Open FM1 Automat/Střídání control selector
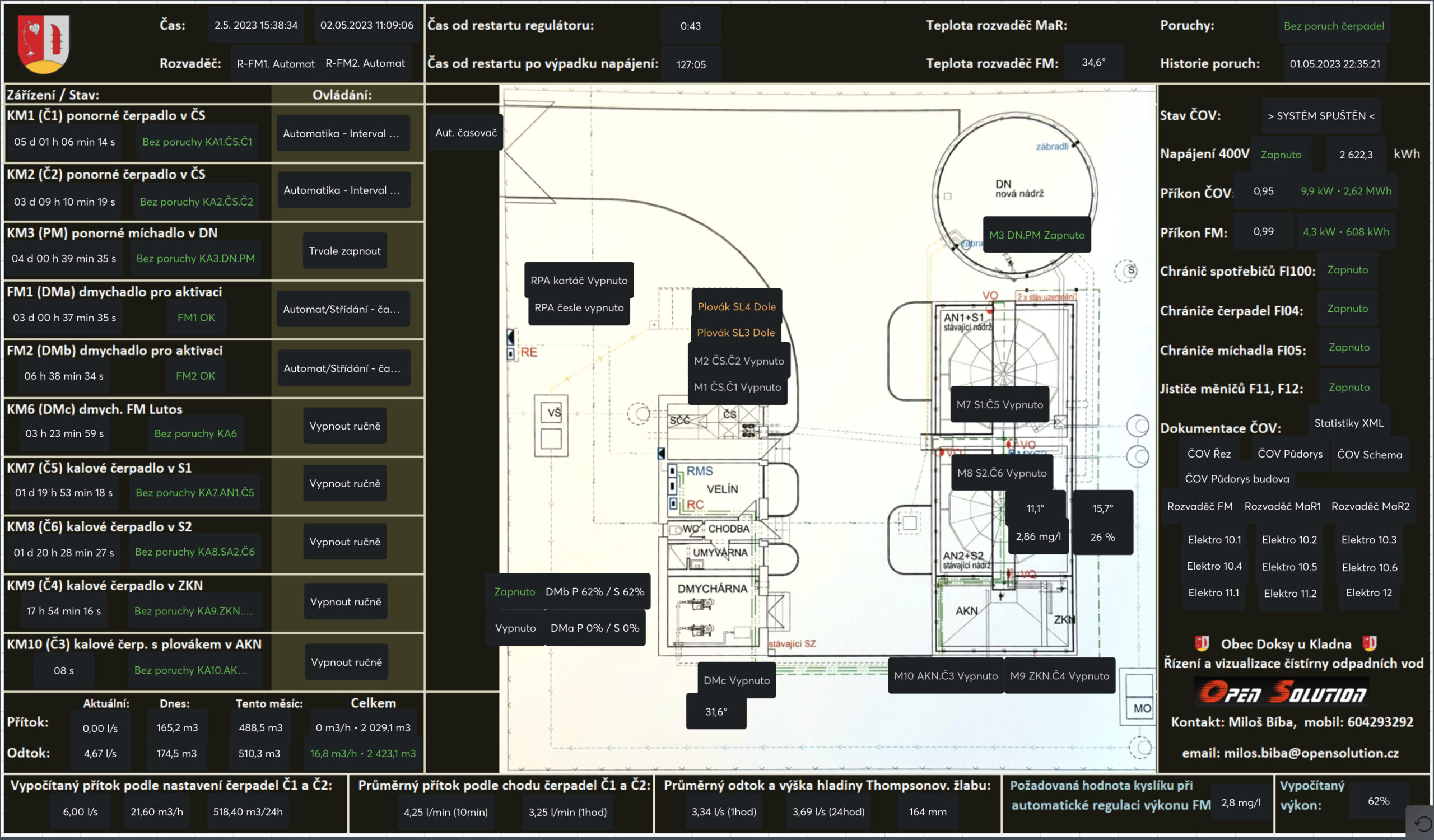The width and height of the screenshot is (1434, 840). coord(343,309)
